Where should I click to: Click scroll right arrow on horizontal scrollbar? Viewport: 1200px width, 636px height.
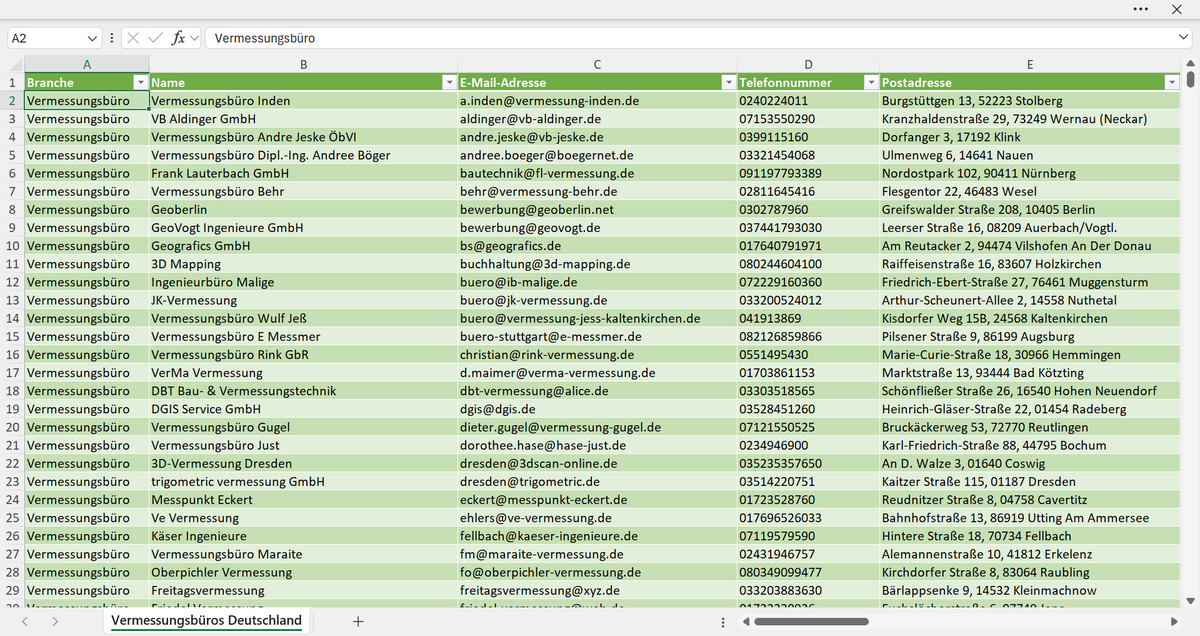[1176, 621]
